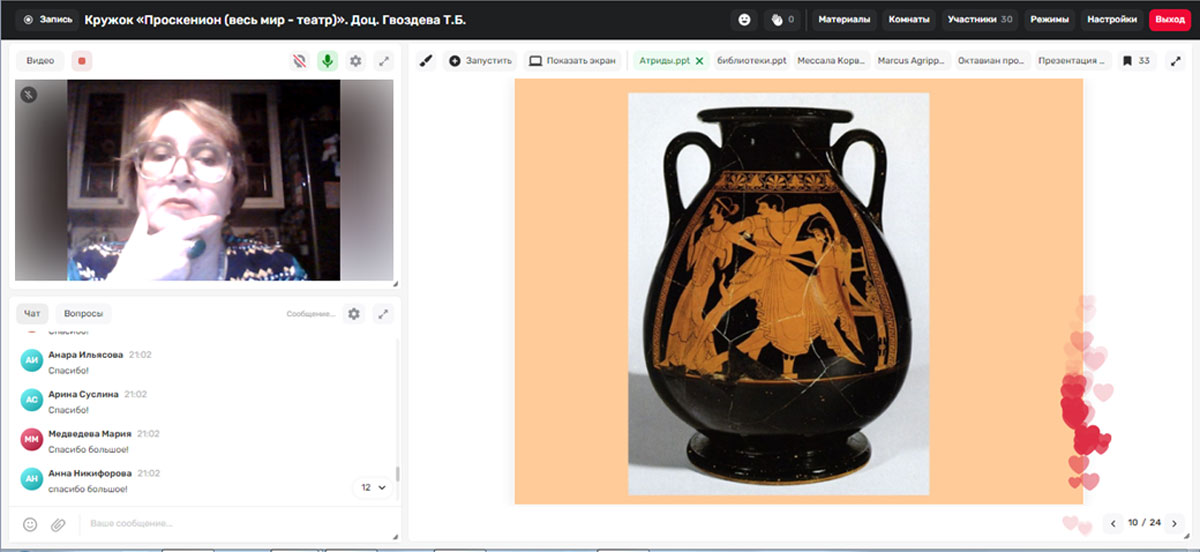The width and height of the screenshot is (1200, 552).
Task: Switch to the Marcus Agripp... tab
Action: click(x=912, y=61)
